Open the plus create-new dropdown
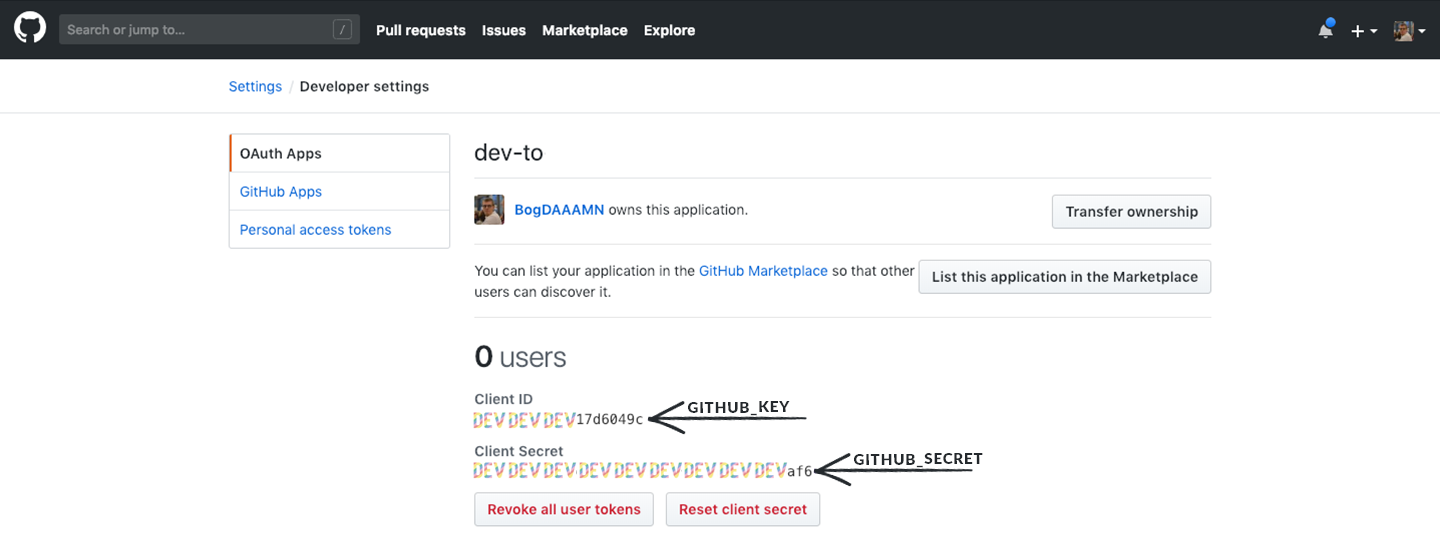The image size is (1440, 543). pos(1364,31)
